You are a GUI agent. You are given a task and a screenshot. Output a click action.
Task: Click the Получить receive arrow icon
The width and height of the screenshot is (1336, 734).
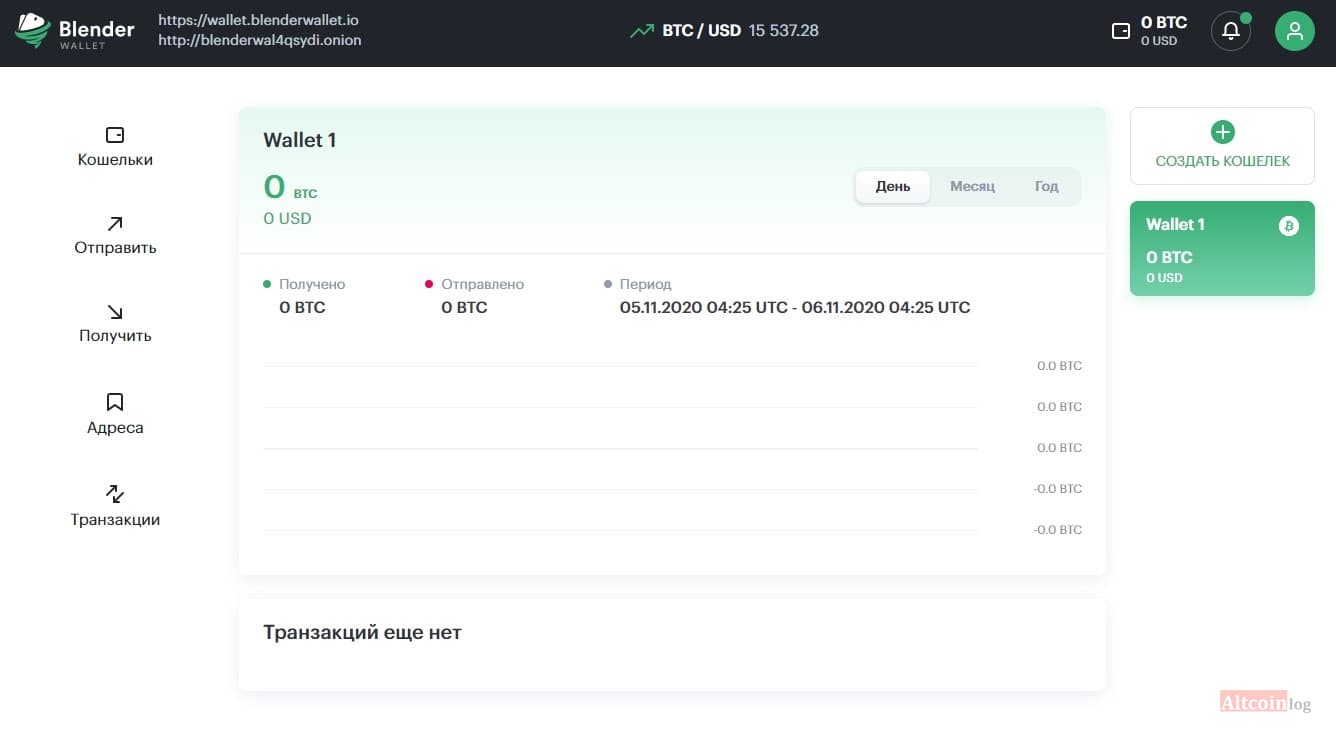point(115,312)
